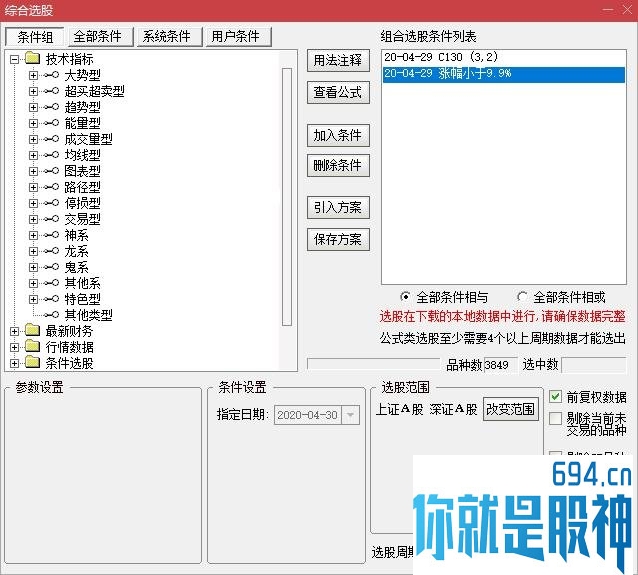
Task: Click the 技术指标 folder icon
Action: (x=33, y=59)
